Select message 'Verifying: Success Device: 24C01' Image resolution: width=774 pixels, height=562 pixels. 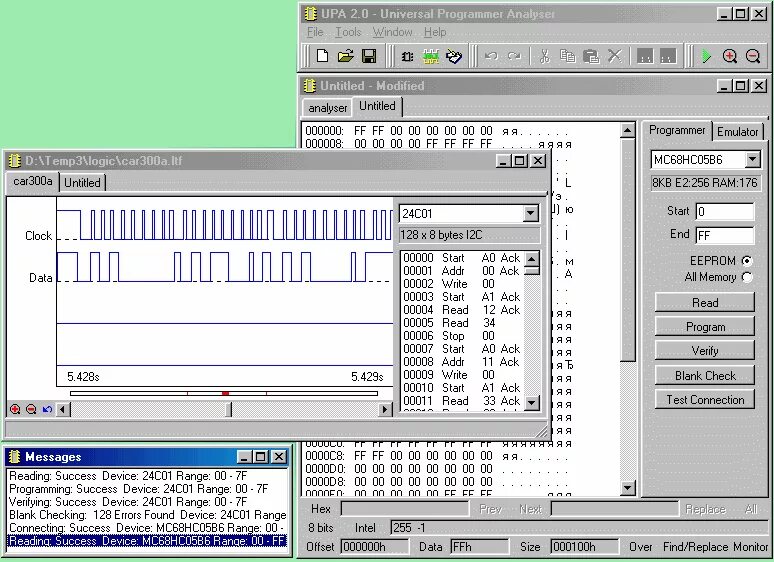148,502
